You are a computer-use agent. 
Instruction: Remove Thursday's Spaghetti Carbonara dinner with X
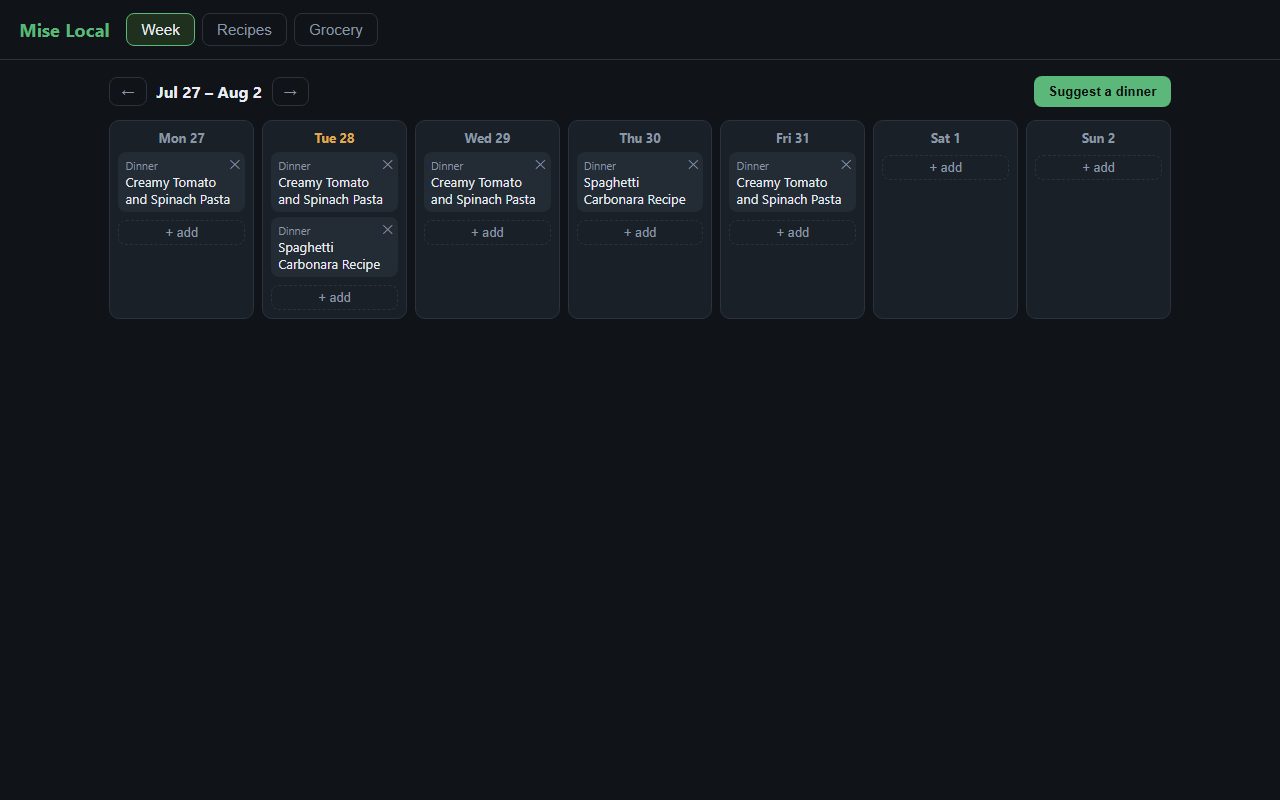pos(693,165)
